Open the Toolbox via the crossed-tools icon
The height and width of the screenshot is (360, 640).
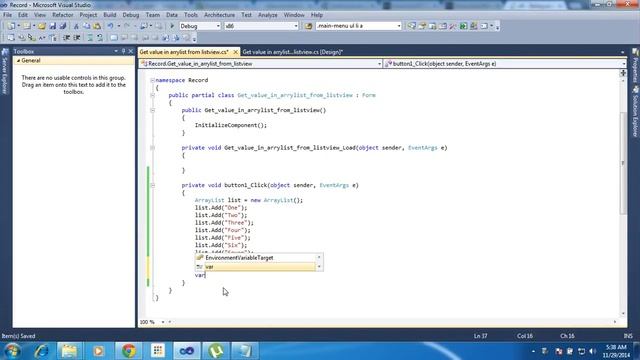pyautogui.click(x=452, y=26)
